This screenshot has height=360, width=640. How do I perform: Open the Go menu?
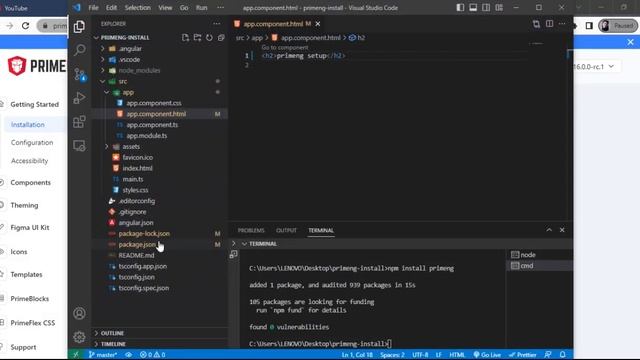tap(184, 8)
